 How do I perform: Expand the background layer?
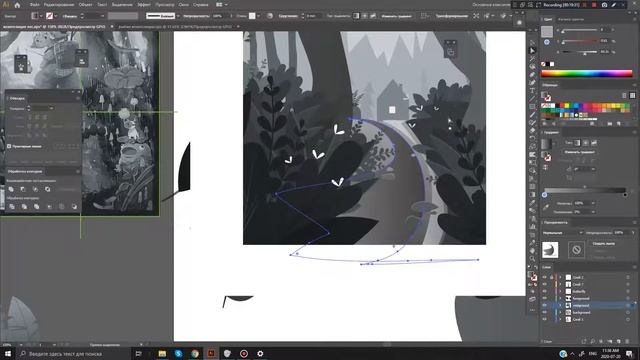(x=560, y=312)
